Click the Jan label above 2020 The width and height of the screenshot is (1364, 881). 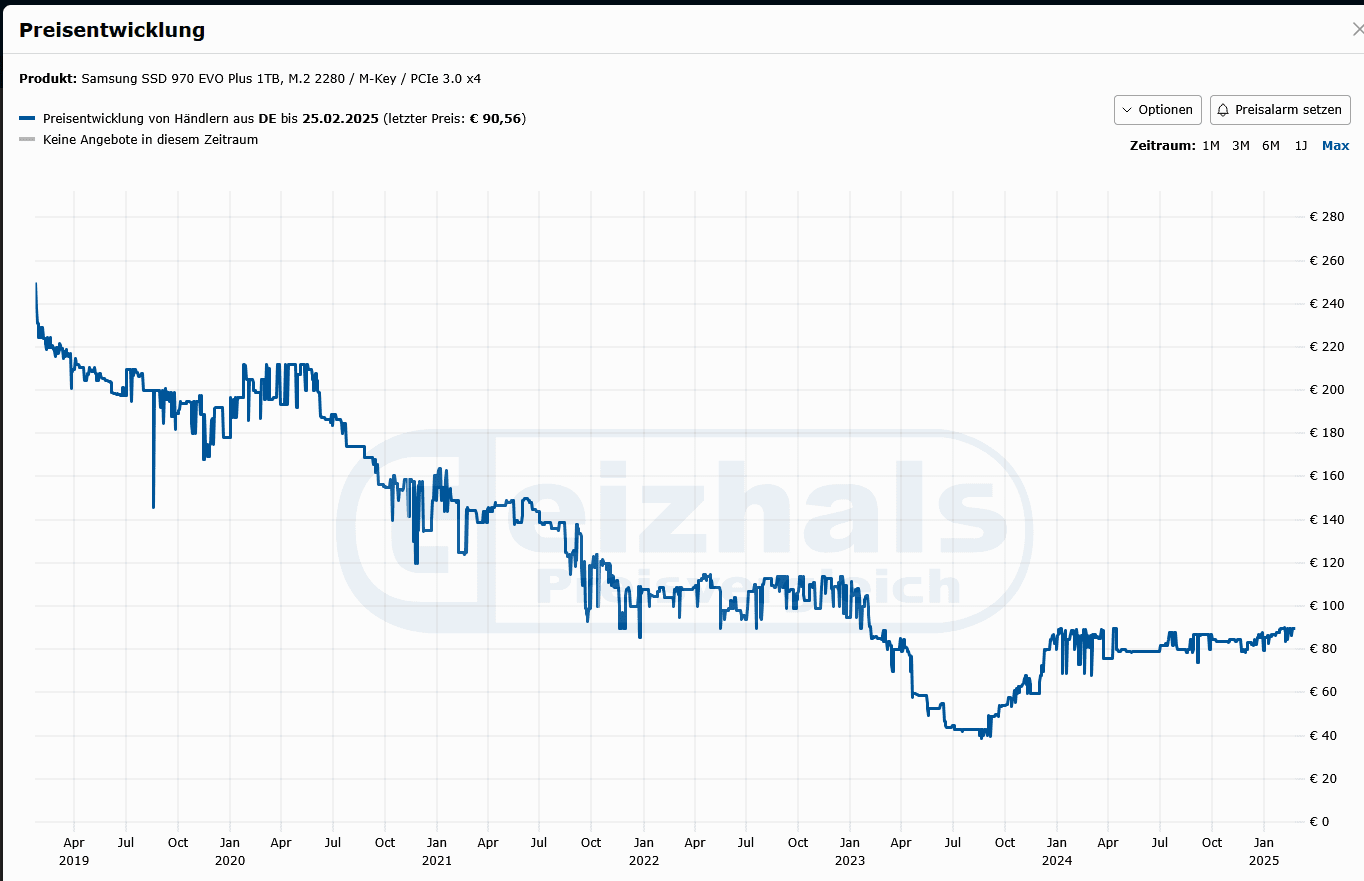(x=229, y=843)
